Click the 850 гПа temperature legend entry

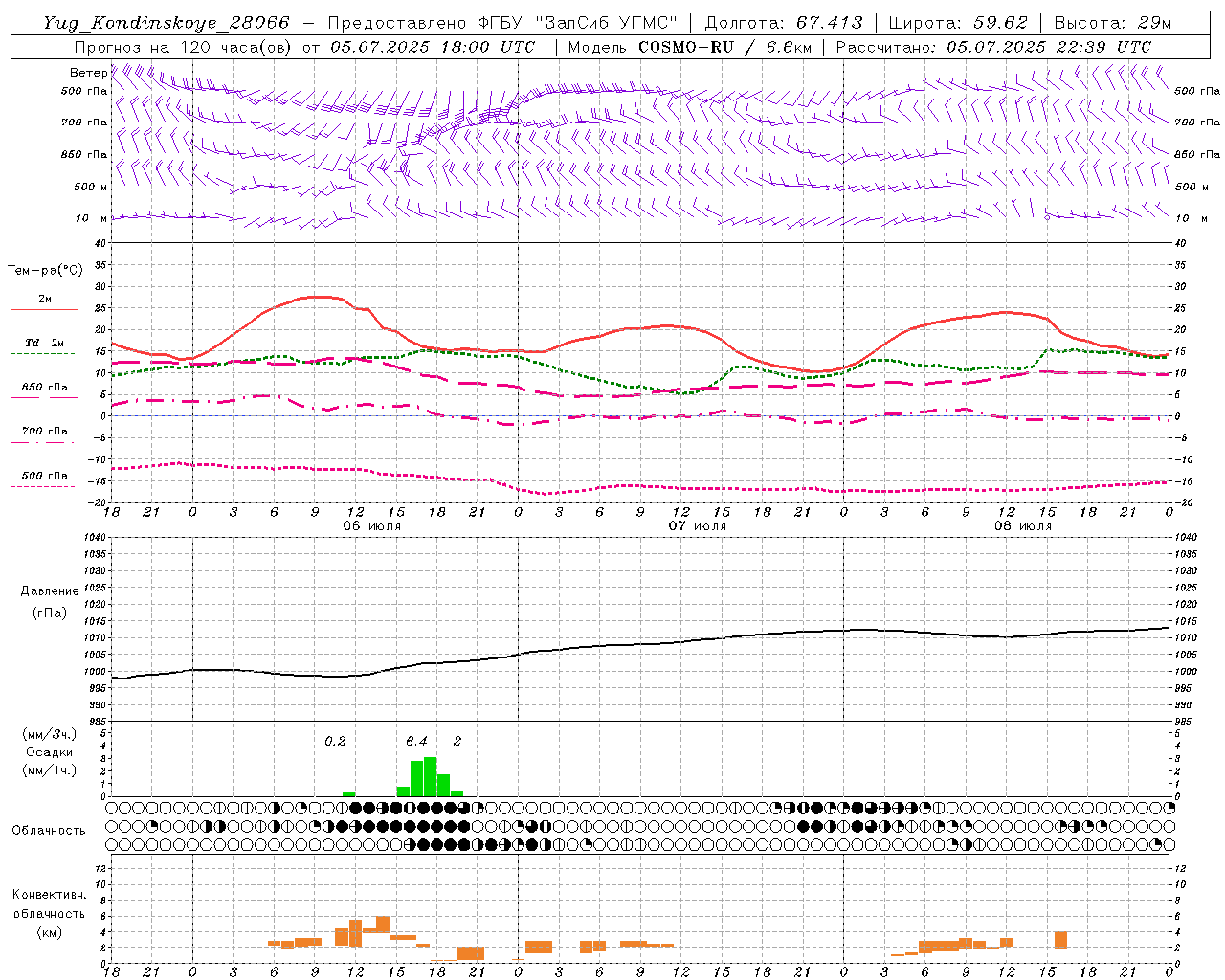[x=44, y=388]
